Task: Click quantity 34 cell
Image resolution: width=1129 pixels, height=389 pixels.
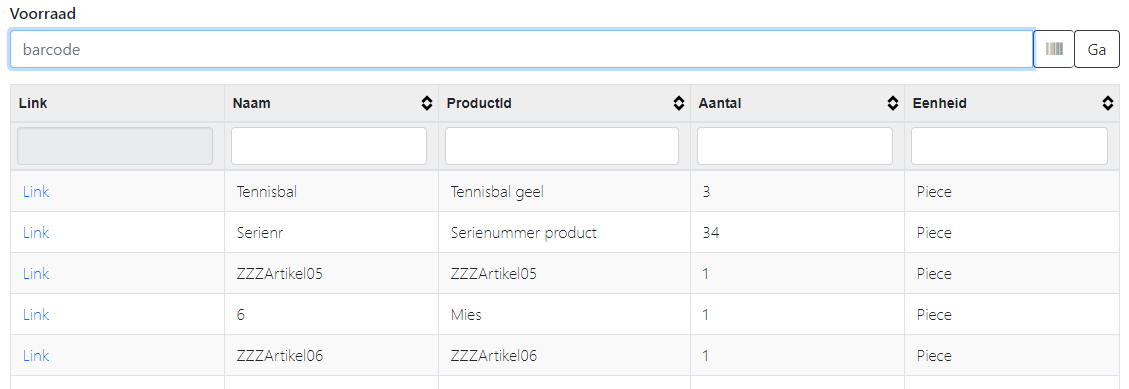Action: pyautogui.click(x=798, y=233)
